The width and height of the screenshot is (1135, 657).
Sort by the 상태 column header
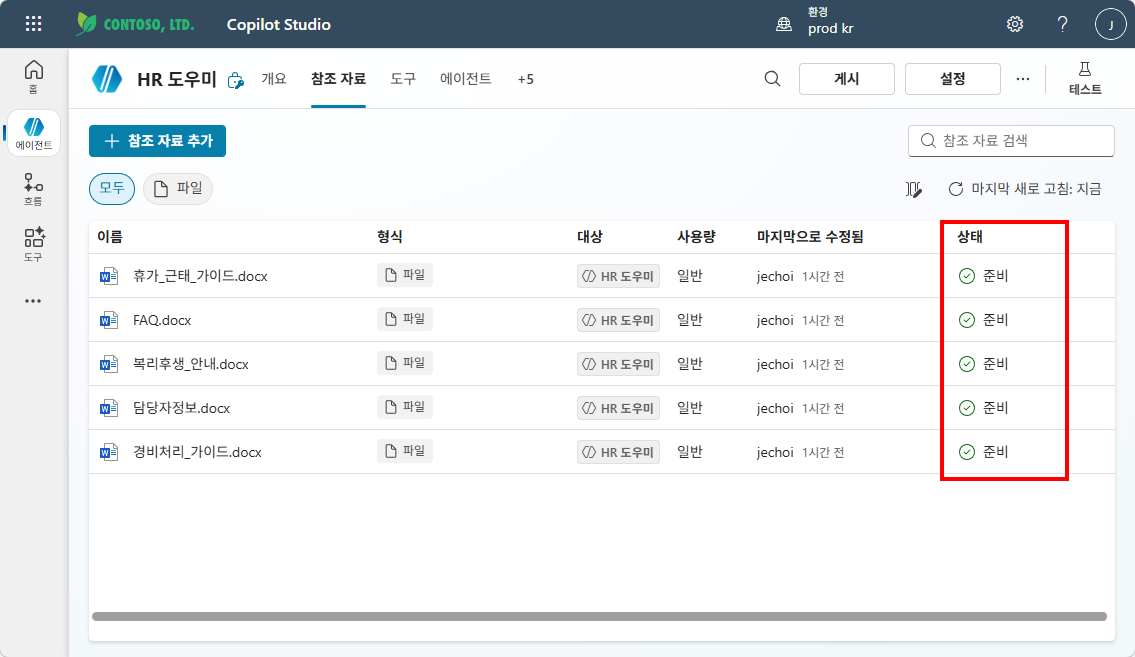click(970, 237)
